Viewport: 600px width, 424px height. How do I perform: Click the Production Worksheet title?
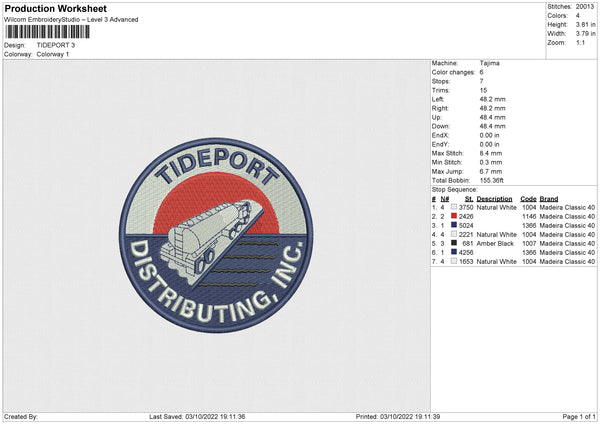(x=55, y=8)
